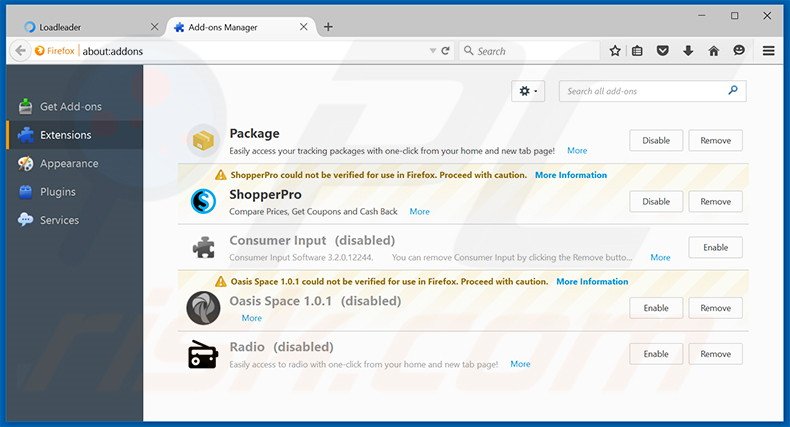Open the hamburger menu icon
Screen dimensions: 790x427
(768, 51)
